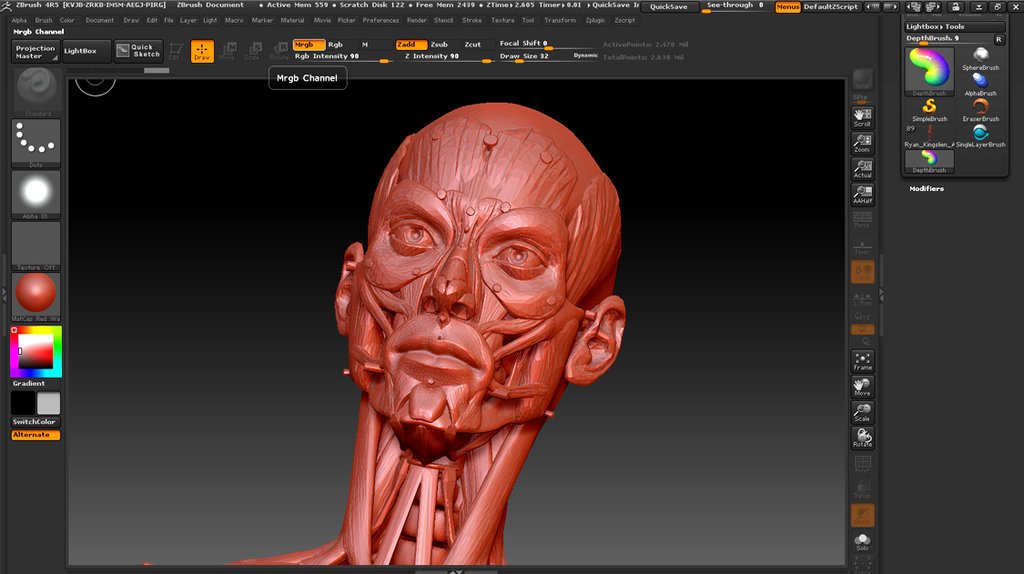This screenshot has width=1024, height=574.
Task: Click the Actual size icon
Action: point(863,169)
